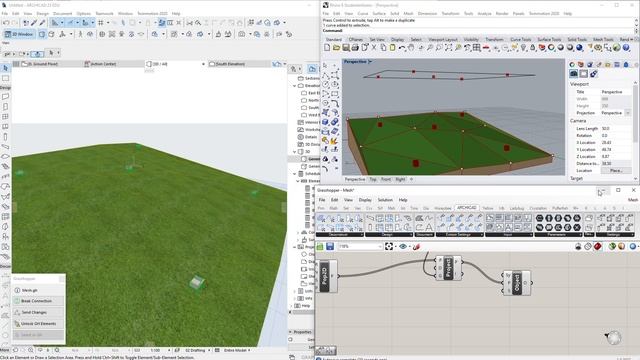Click Cut icon in Rhino toolbar
This screenshot has height=360, width=640.
coord(374,48)
